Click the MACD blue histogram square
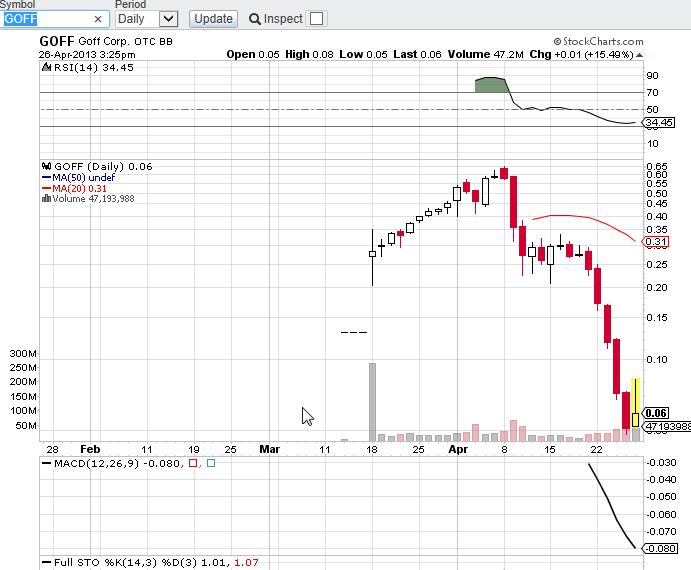Image resolution: width=691 pixels, height=570 pixels. 211,463
